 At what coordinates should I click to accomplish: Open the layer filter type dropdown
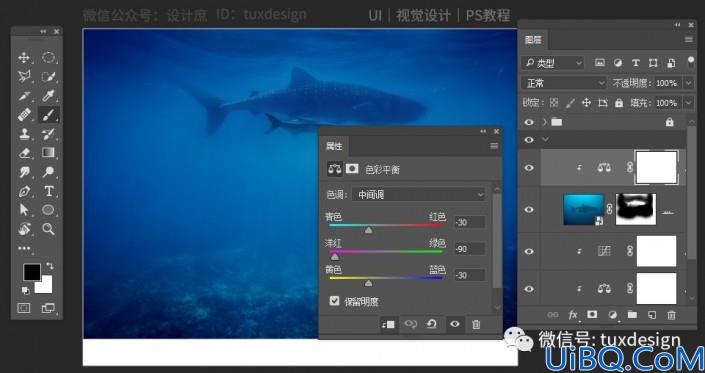[x=553, y=63]
